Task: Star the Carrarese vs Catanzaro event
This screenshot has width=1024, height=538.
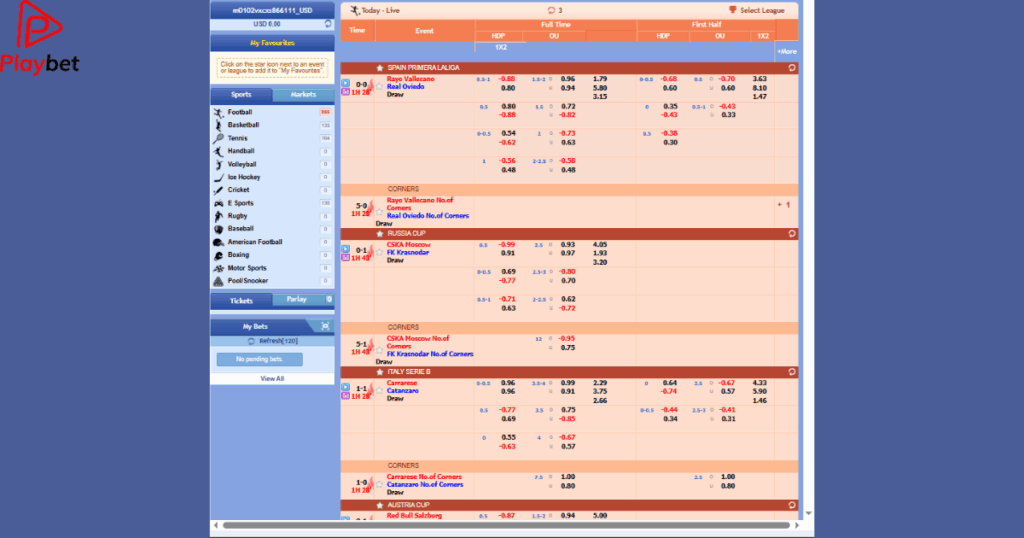Action: pos(379,390)
